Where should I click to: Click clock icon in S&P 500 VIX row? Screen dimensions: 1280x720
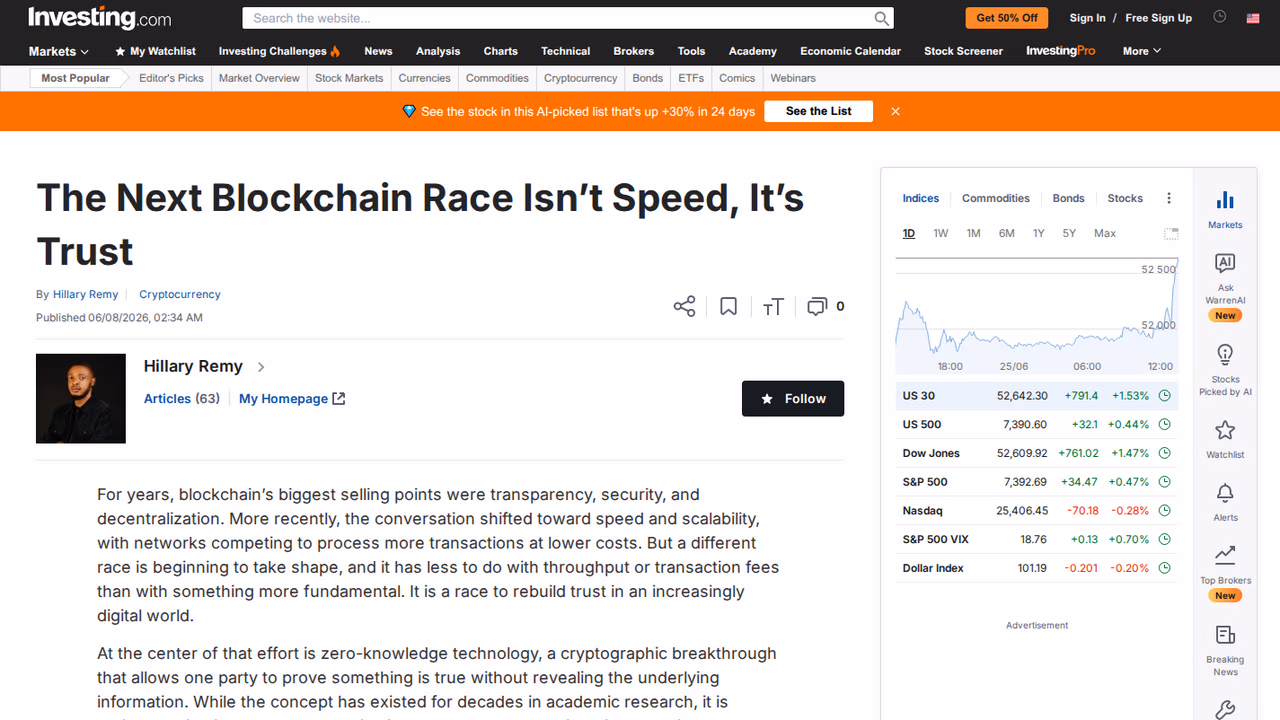[1164, 539]
